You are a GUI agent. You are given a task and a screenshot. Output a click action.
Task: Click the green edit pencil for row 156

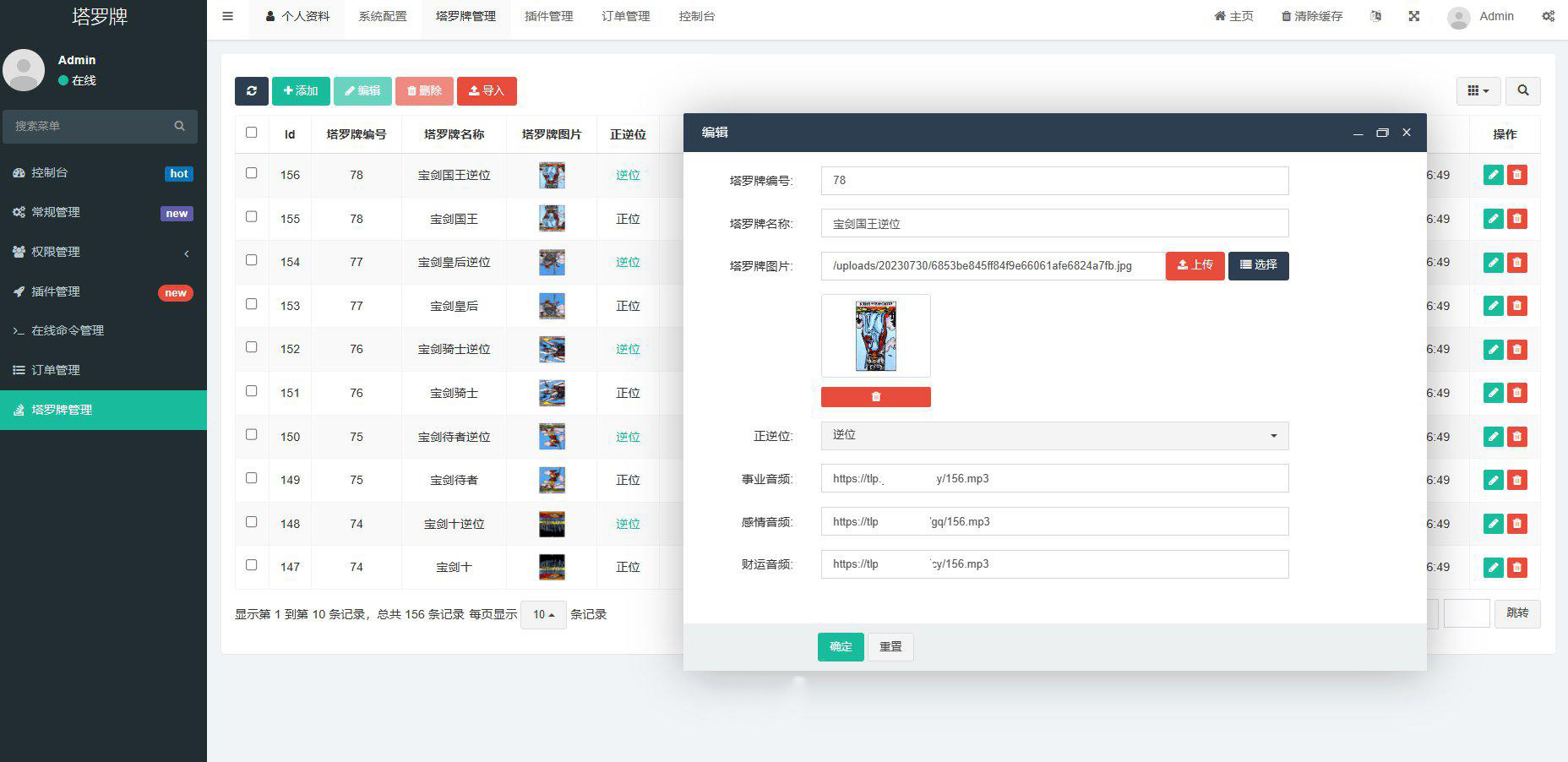(1493, 175)
